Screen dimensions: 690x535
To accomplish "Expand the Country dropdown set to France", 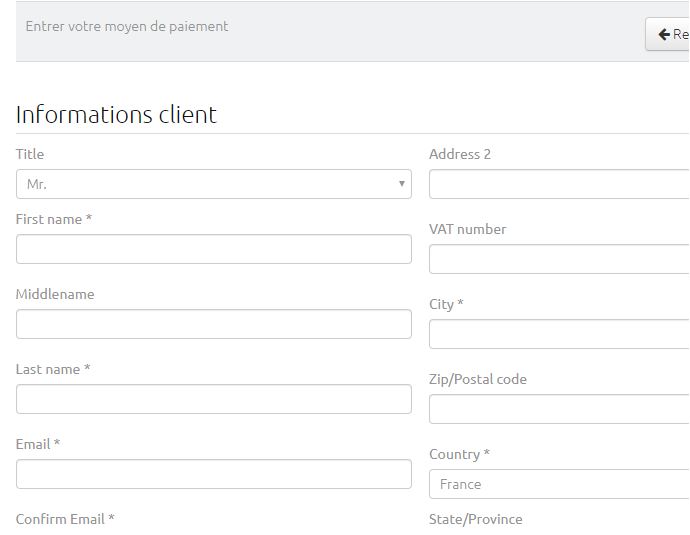I will click(x=560, y=484).
